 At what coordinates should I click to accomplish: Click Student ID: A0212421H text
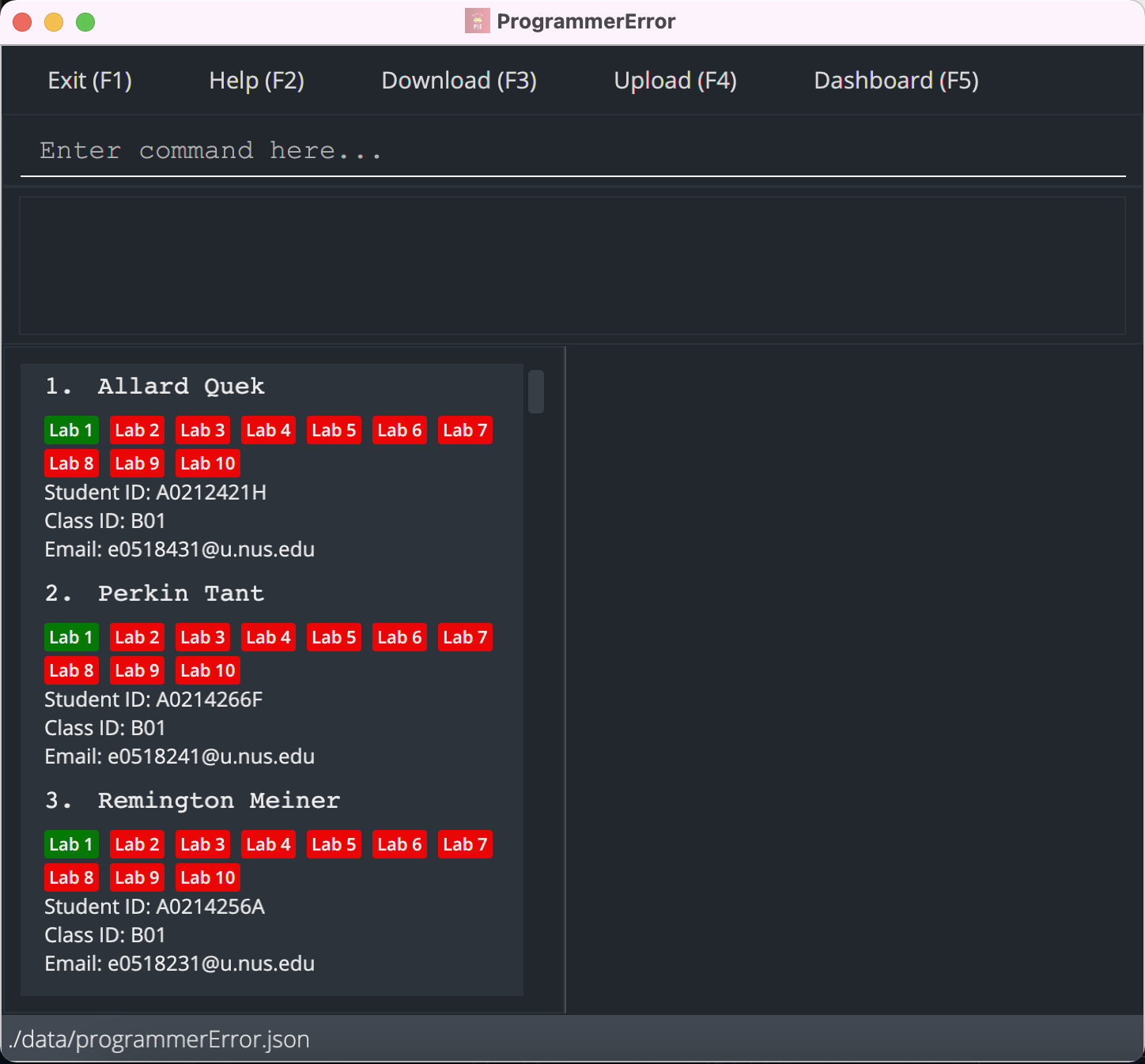[x=155, y=492]
